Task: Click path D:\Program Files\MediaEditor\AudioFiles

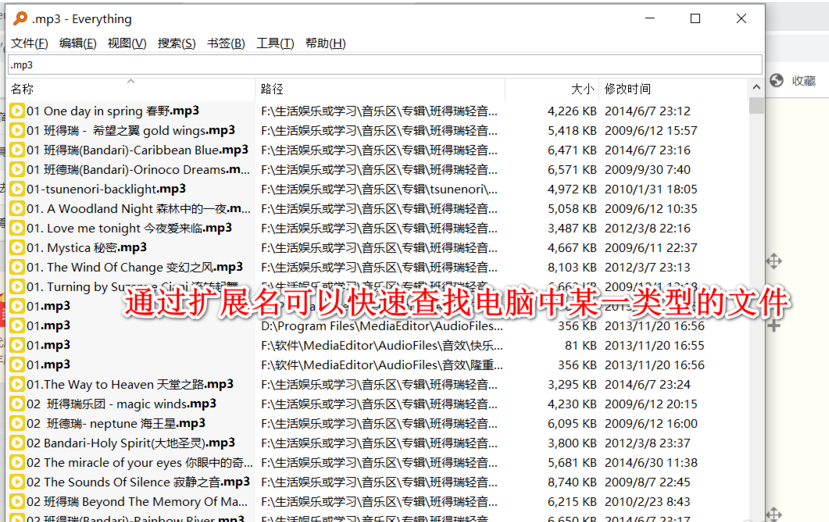Action: (x=382, y=326)
